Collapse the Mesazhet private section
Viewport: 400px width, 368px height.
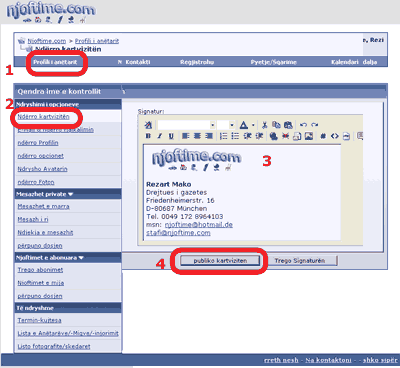click(70, 194)
